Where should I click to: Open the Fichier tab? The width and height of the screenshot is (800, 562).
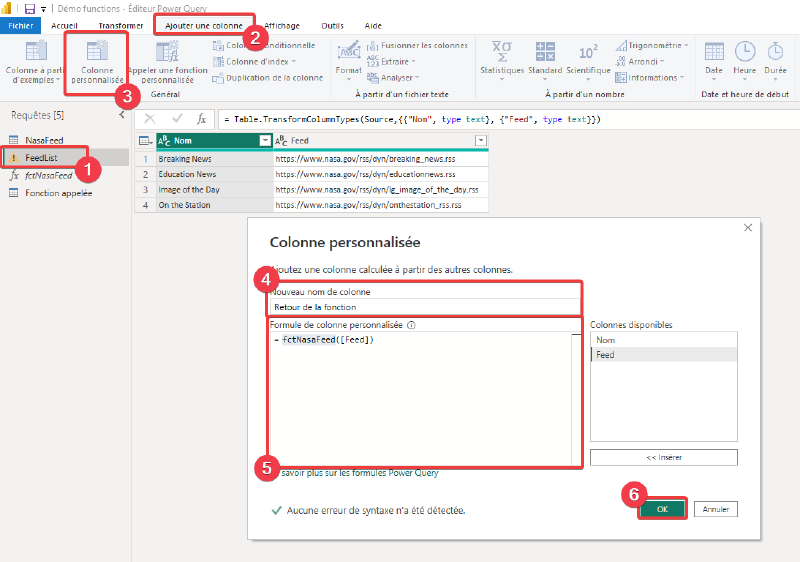pos(20,25)
